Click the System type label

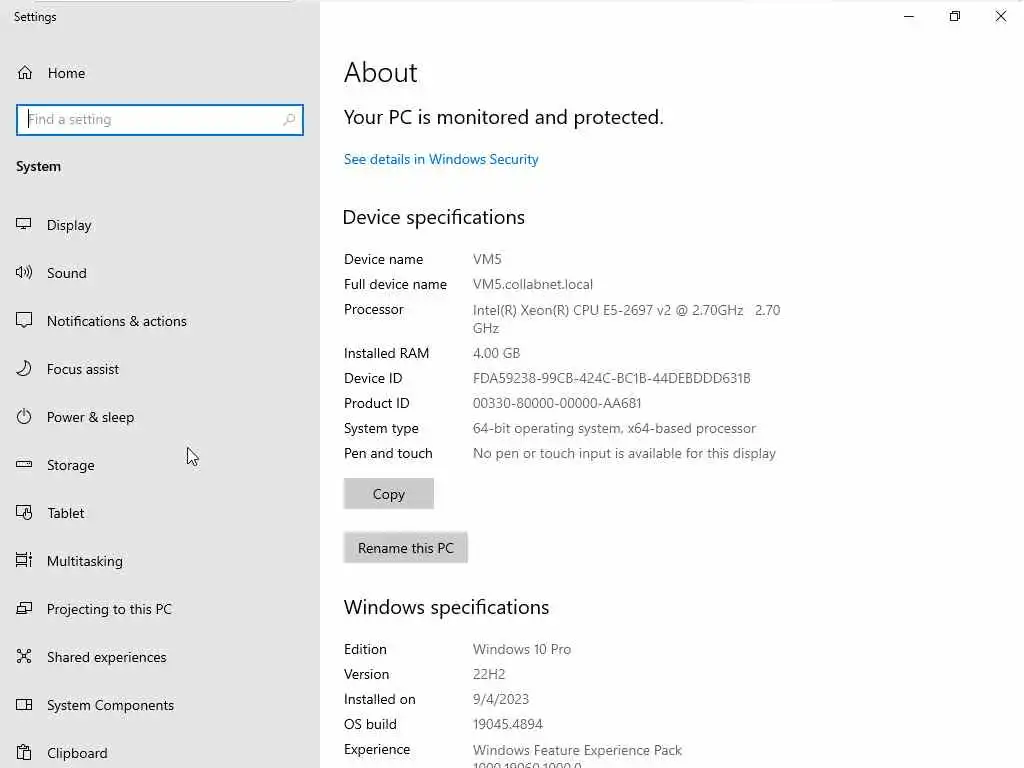pos(381,428)
